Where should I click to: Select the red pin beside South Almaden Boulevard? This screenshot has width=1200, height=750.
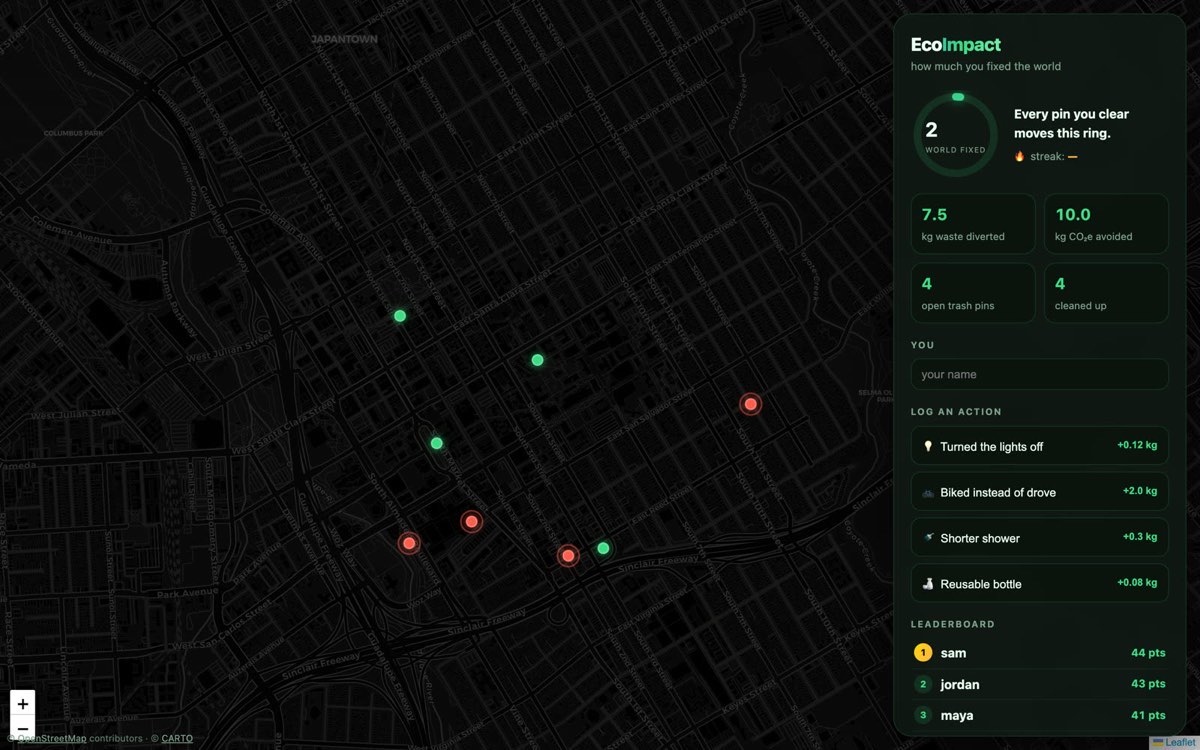pos(409,543)
